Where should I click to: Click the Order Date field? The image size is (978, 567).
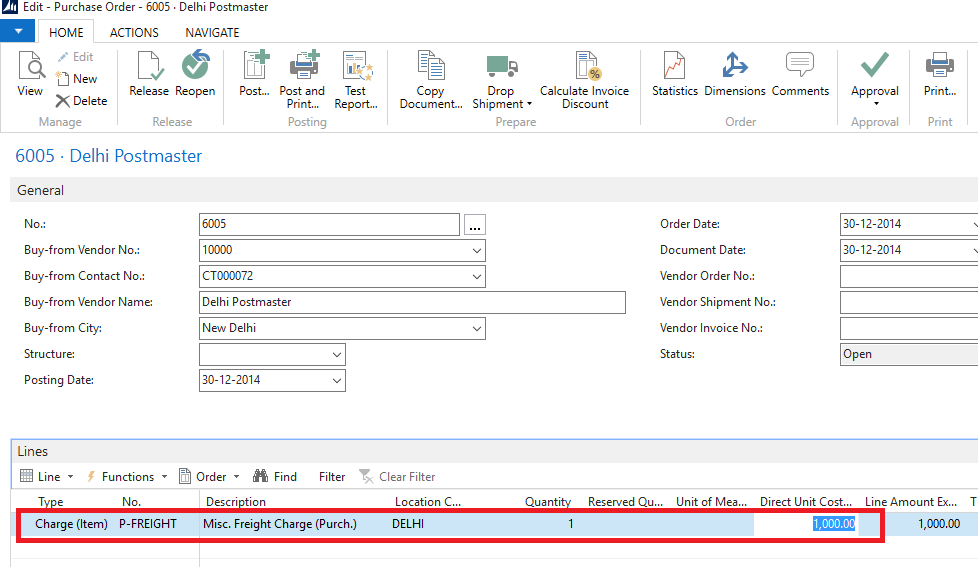click(908, 225)
